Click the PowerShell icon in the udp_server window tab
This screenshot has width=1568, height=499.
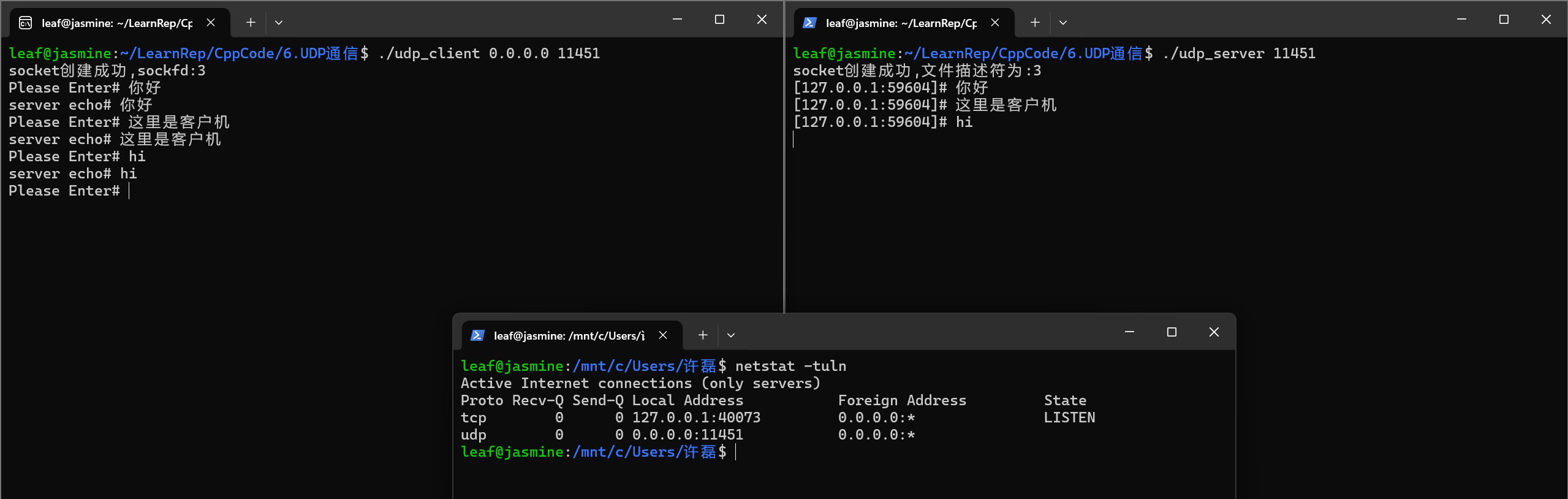point(809,23)
